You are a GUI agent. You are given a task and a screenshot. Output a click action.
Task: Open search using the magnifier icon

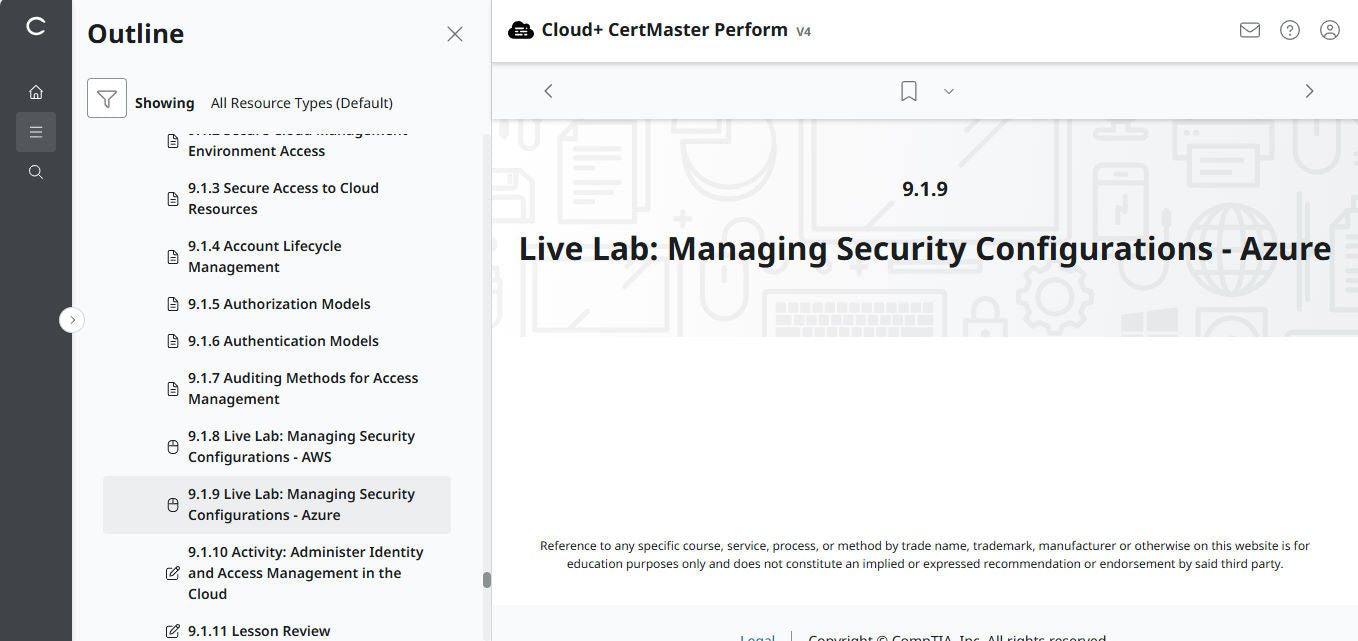pos(36,171)
